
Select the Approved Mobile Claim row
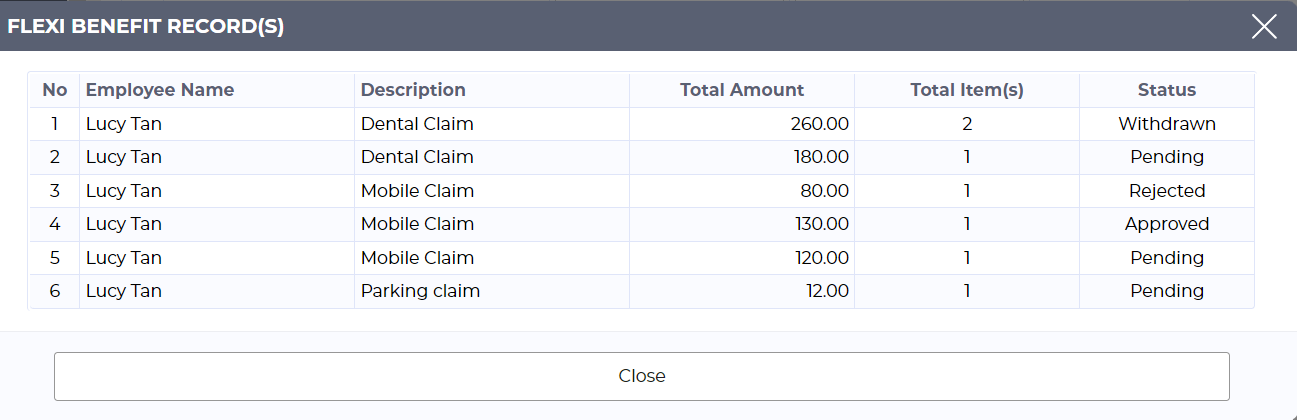(x=417, y=224)
